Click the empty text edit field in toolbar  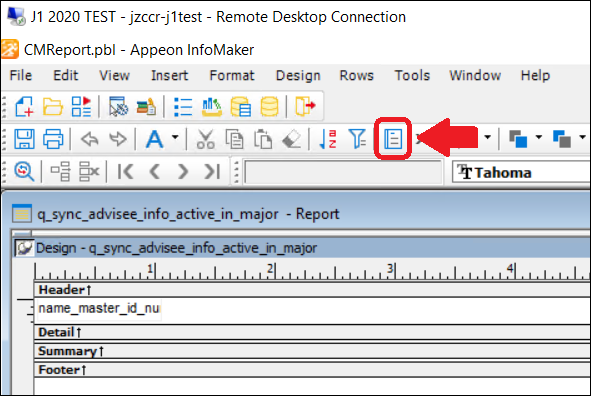pyautogui.click(x=343, y=172)
